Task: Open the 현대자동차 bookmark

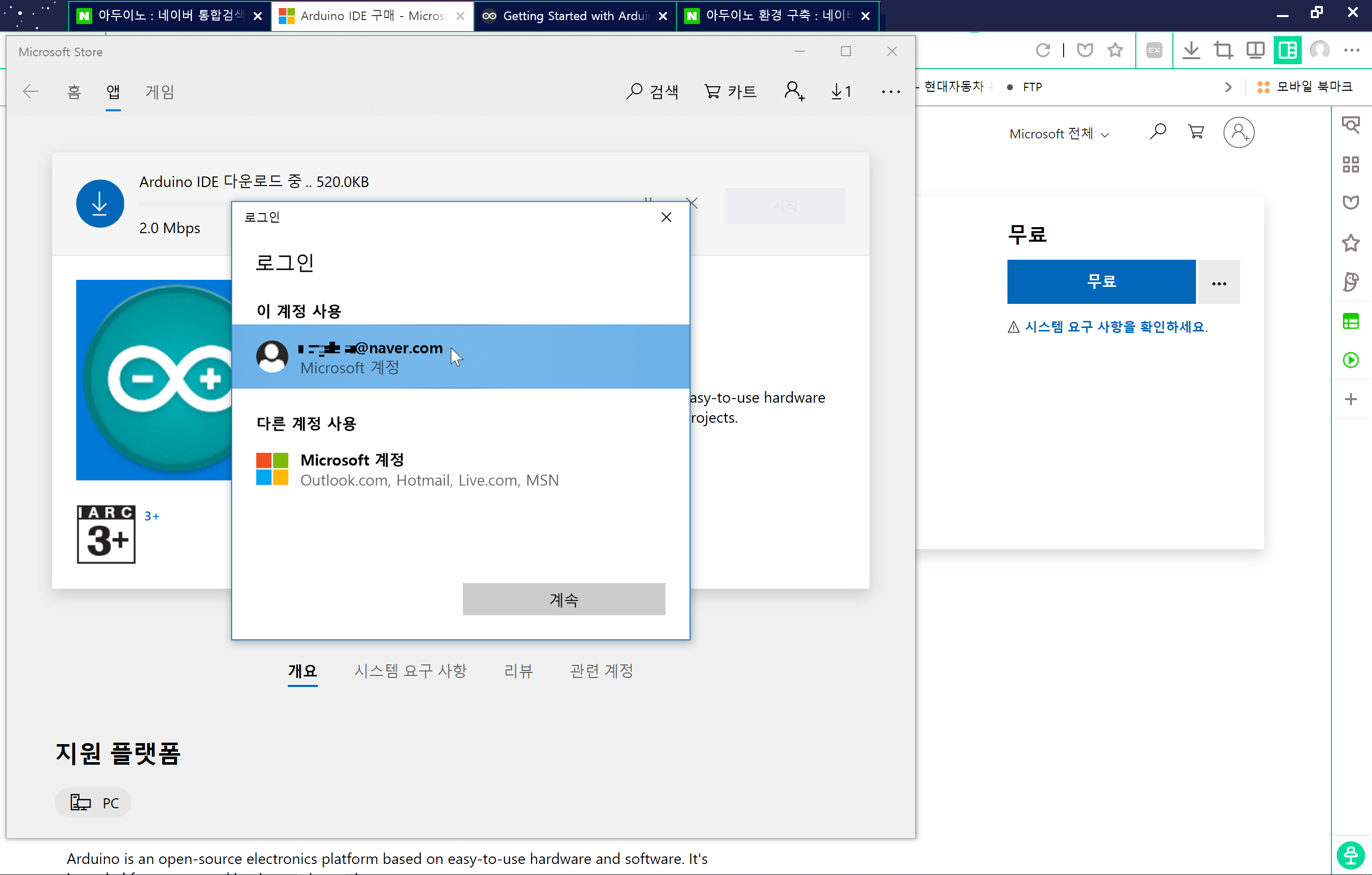Action: (x=954, y=87)
